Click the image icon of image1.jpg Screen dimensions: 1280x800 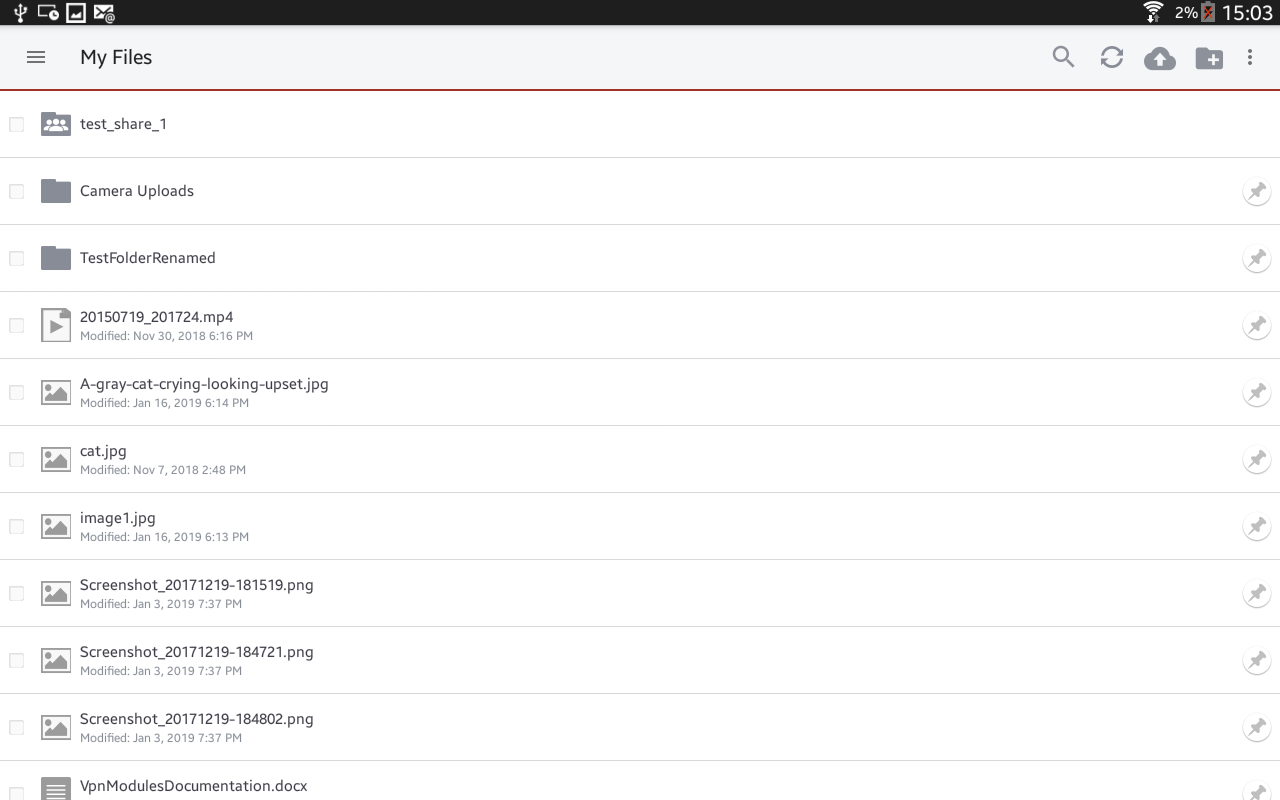coord(56,526)
